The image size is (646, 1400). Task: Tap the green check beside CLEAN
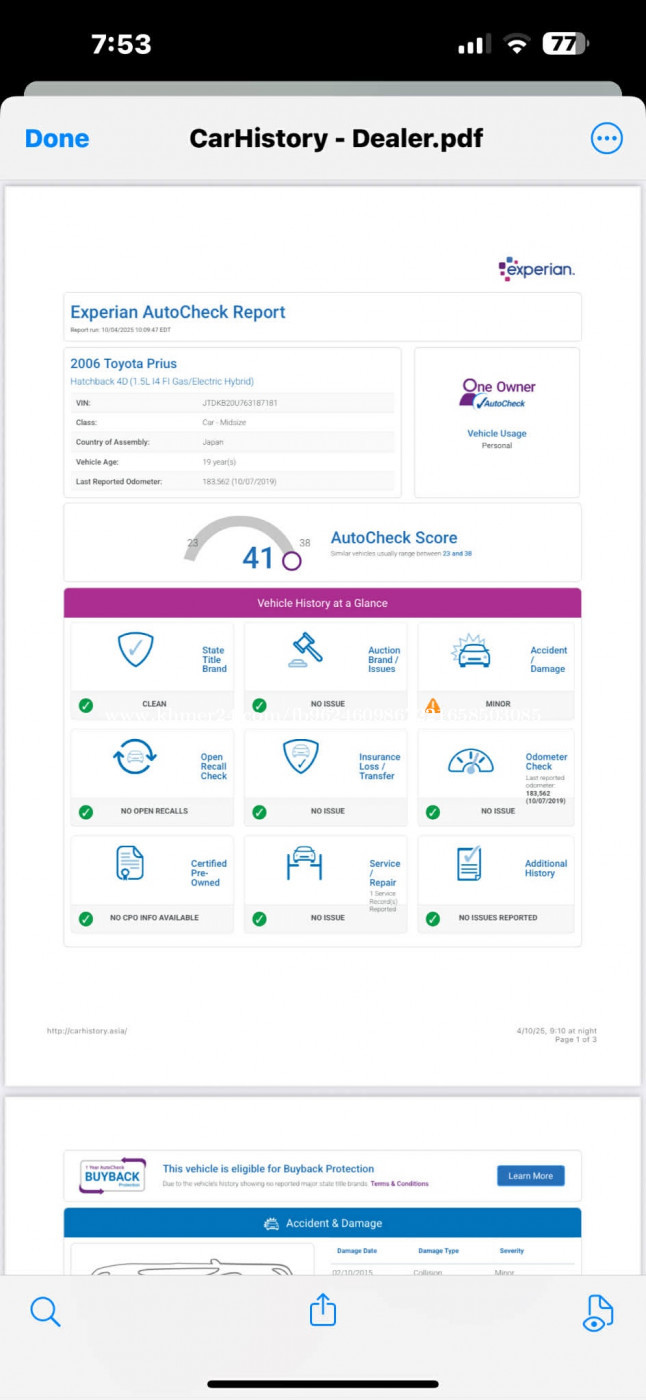tap(86, 705)
